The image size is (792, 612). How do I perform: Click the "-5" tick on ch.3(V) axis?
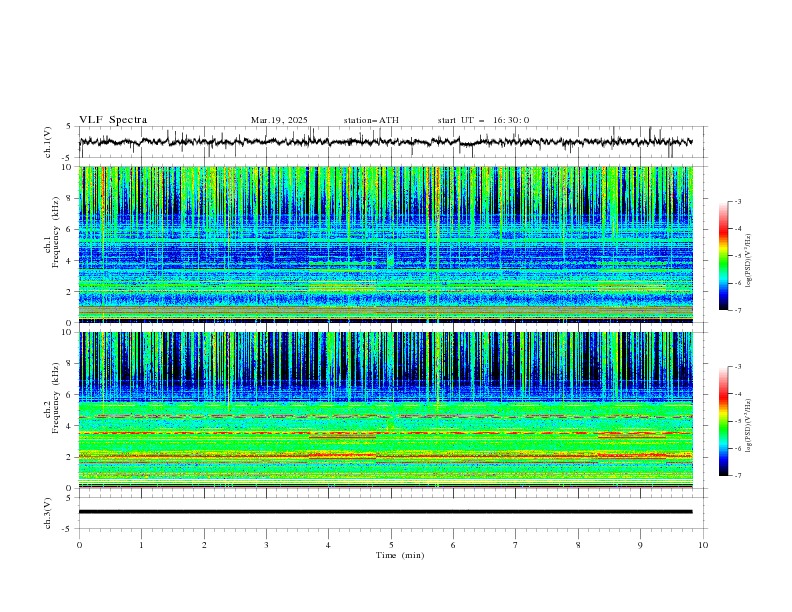(68, 529)
